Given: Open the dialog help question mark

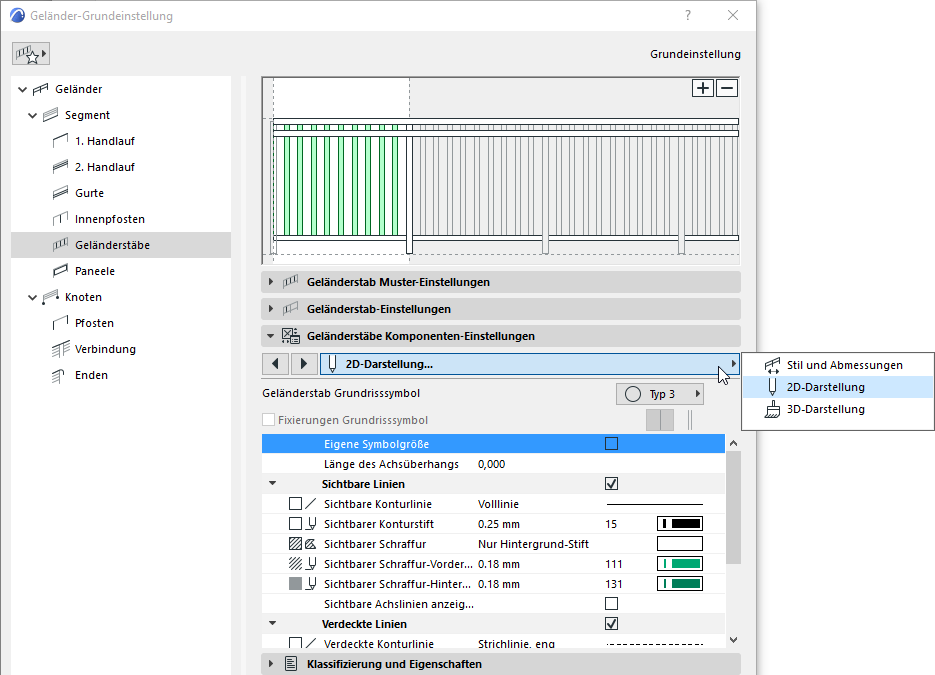Looking at the screenshot, I should [x=688, y=16].
